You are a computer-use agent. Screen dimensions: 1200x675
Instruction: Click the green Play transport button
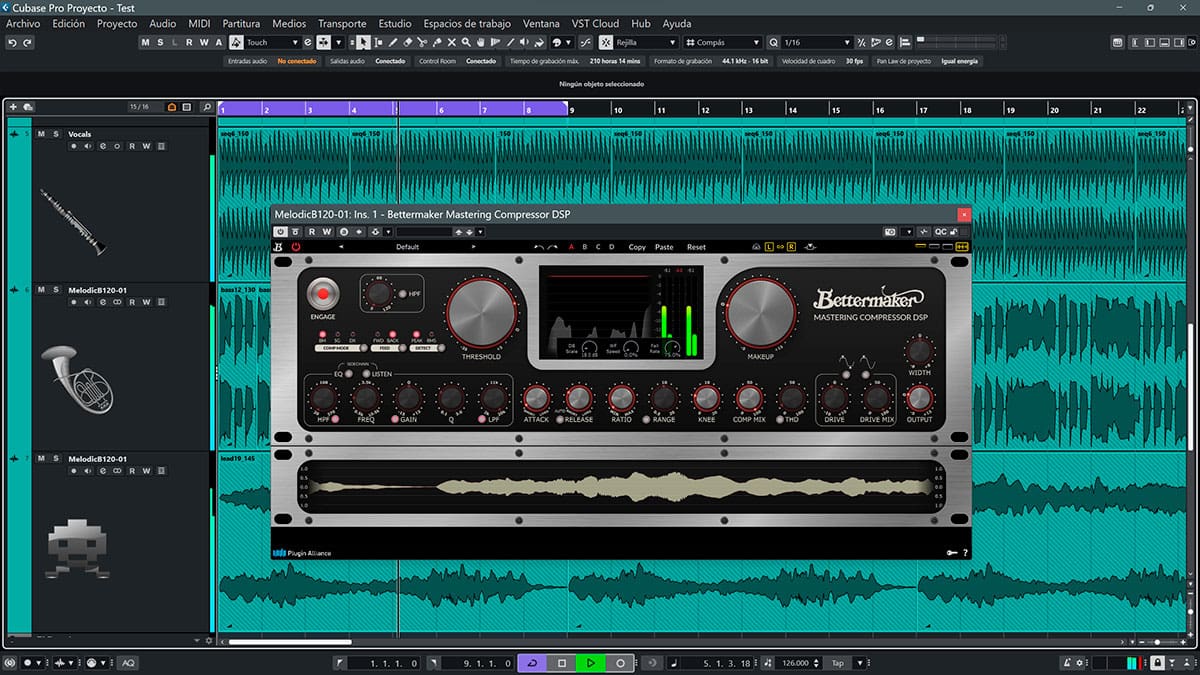pos(591,663)
